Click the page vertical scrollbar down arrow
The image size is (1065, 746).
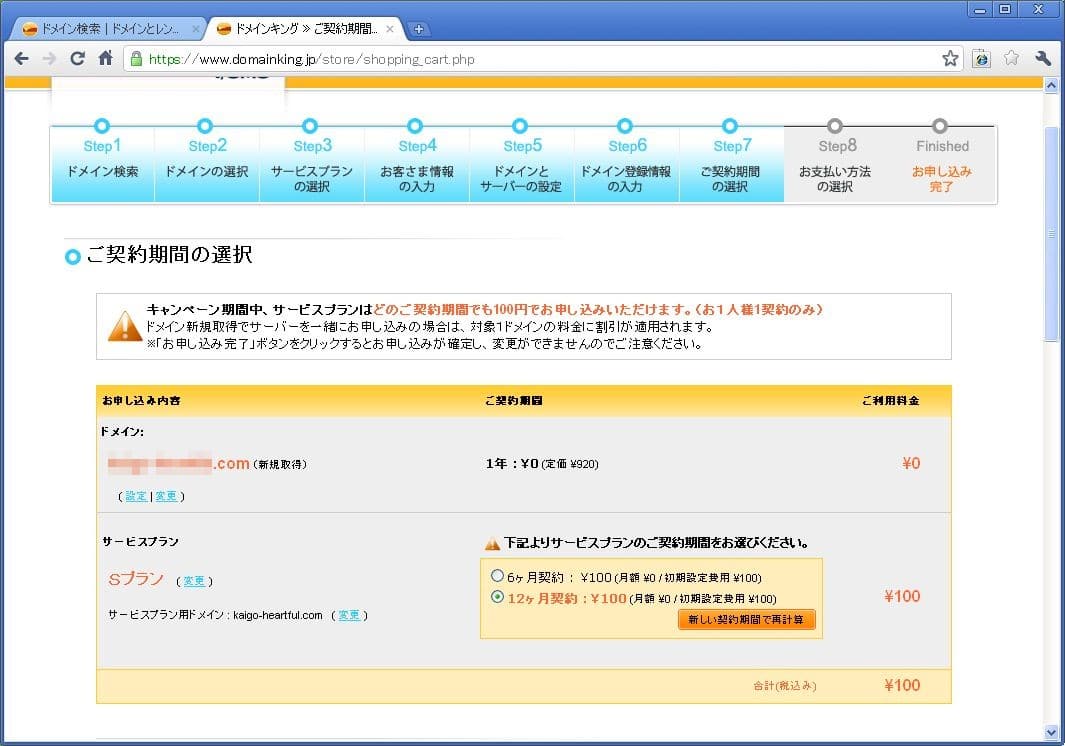pos(1051,731)
